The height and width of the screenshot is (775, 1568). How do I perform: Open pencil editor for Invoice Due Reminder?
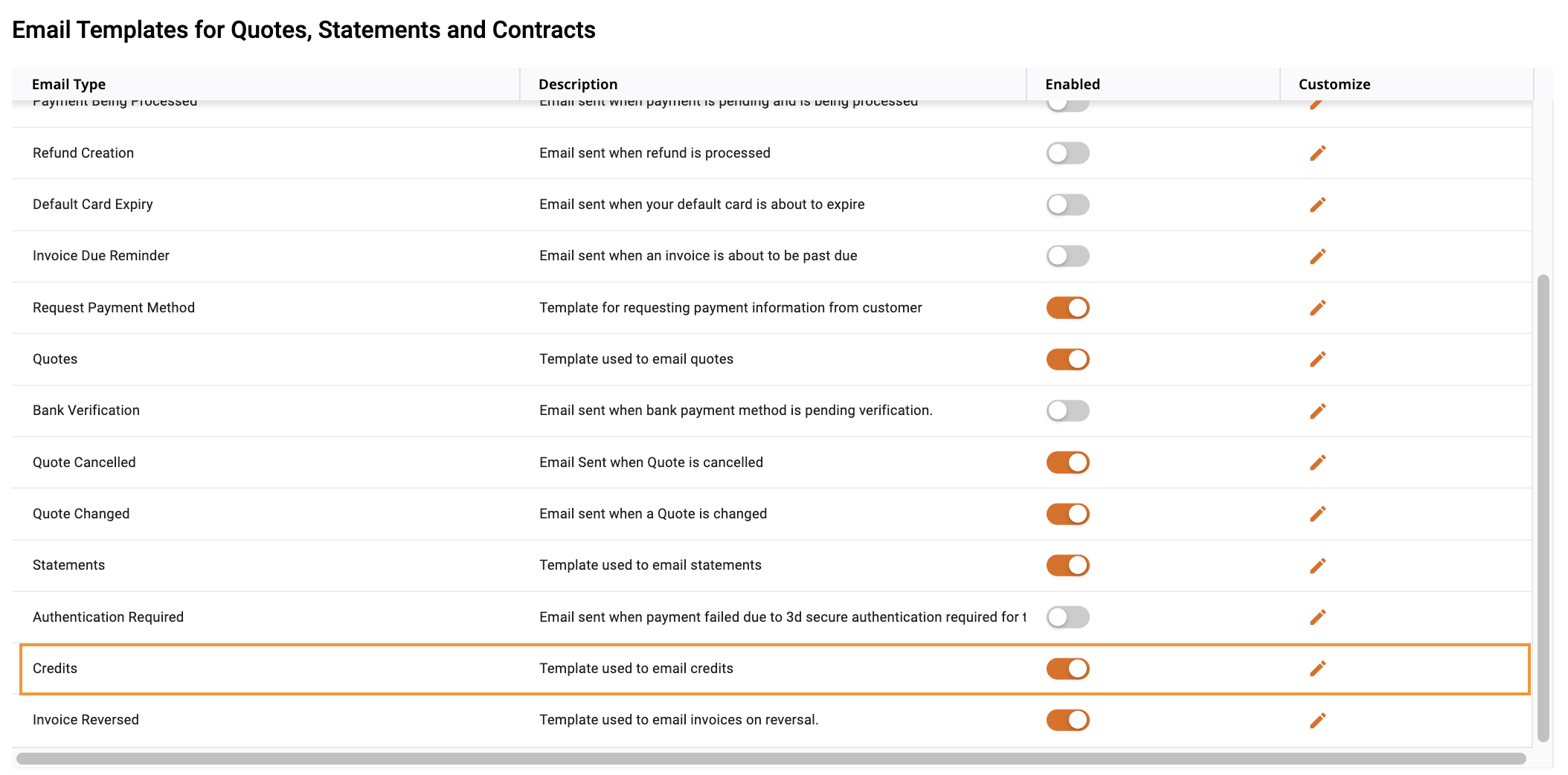tap(1317, 256)
